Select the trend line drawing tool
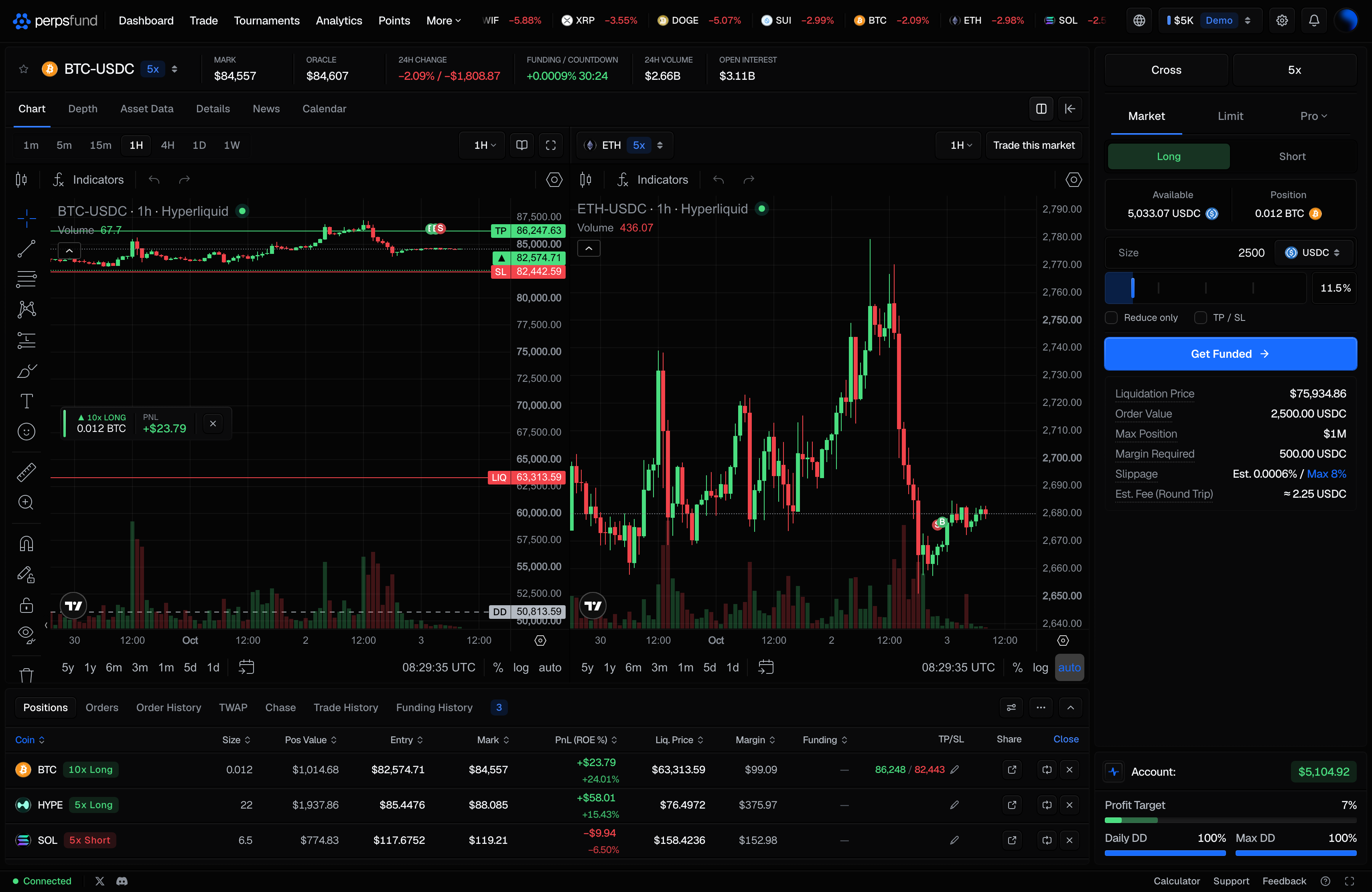Image resolution: width=1372 pixels, height=892 pixels. (x=26, y=249)
